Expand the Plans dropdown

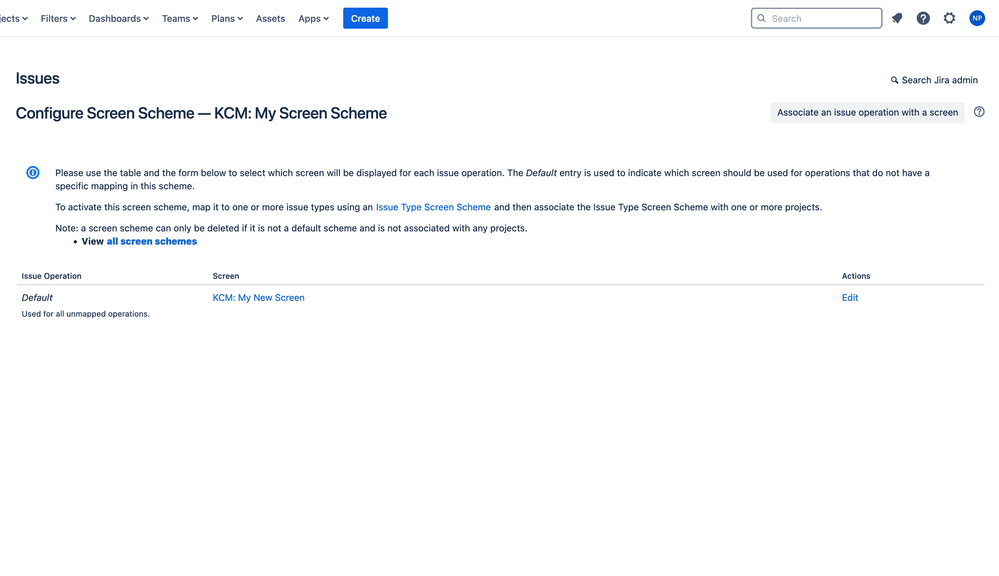226,17
